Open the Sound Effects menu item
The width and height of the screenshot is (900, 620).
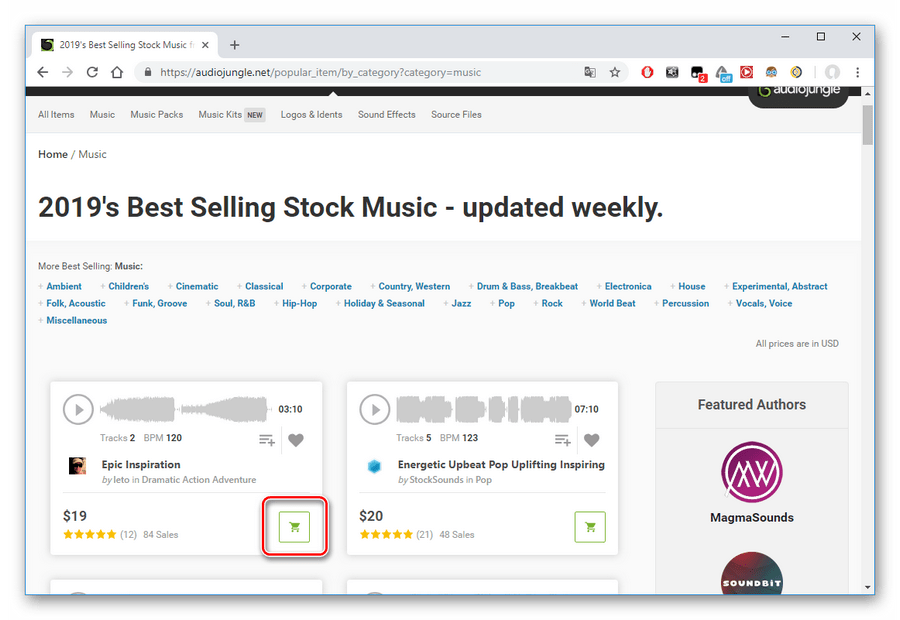tap(386, 115)
